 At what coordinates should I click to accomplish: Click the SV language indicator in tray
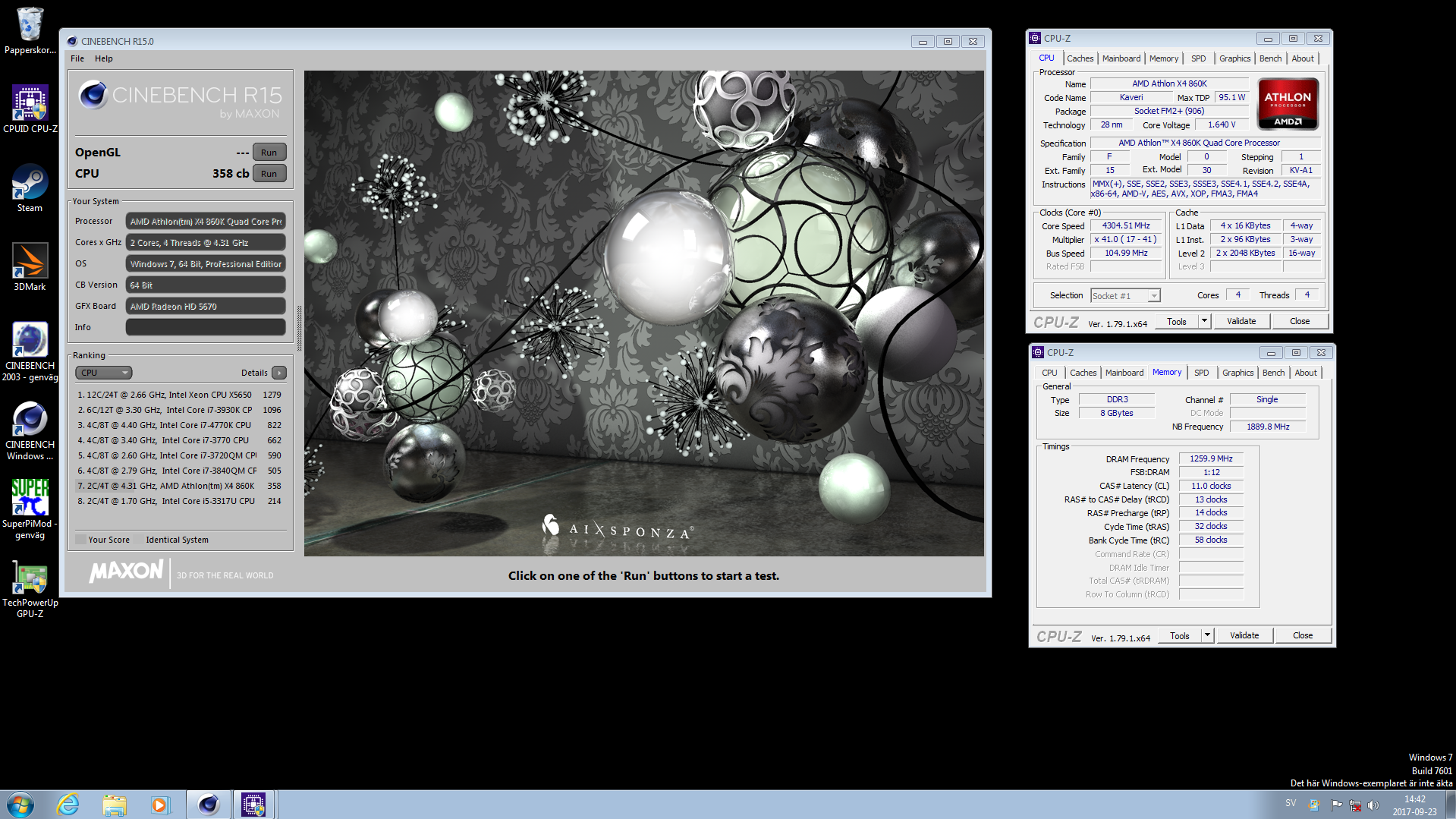tap(1291, 803)
